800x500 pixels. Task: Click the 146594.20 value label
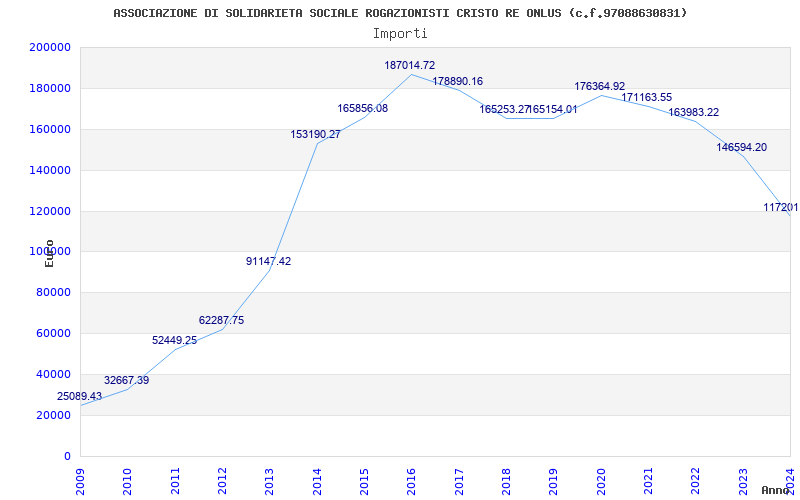click(742, 147)
